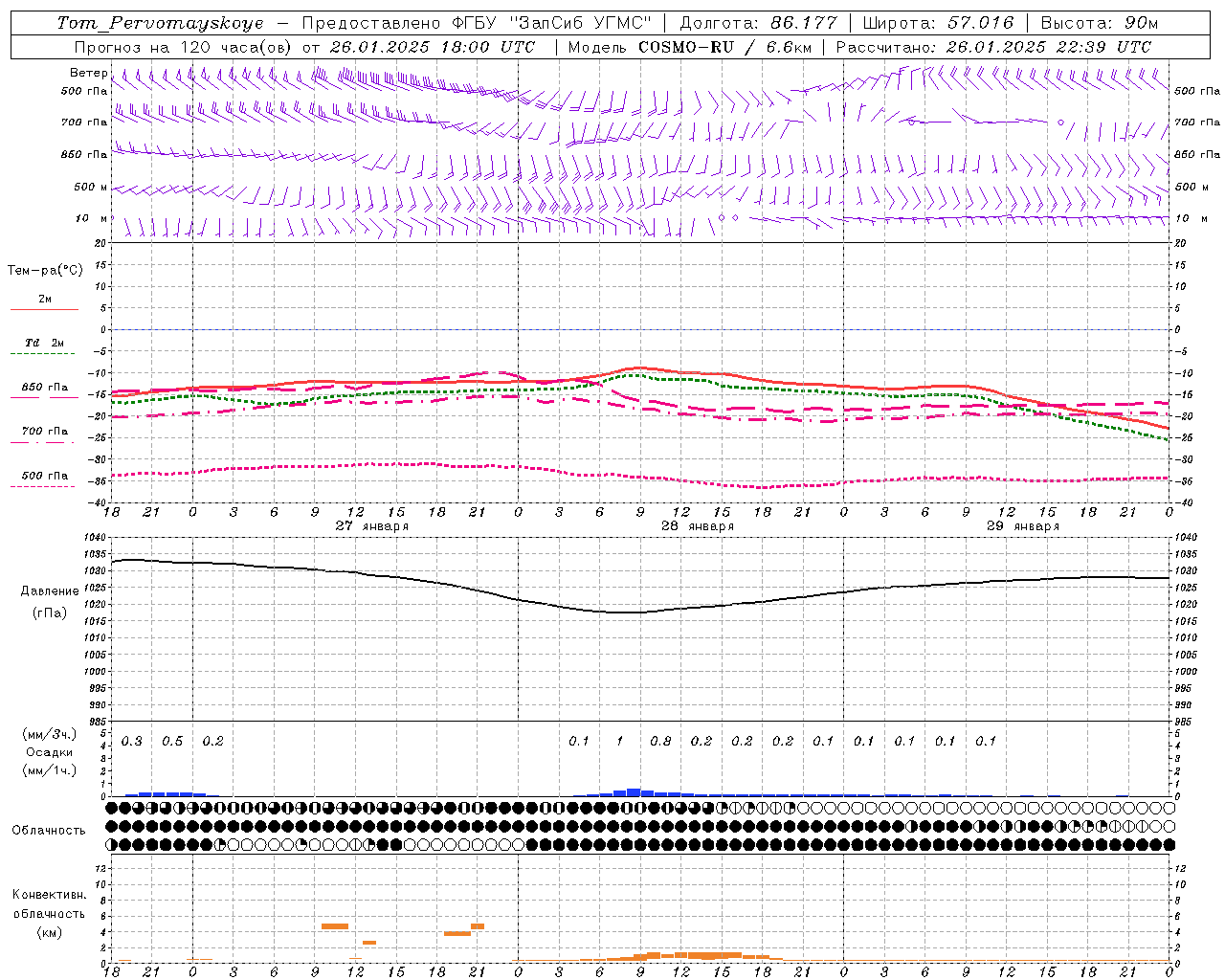Click the "Прогноз на 120 часа(ов)" text
This screenshot has width=1225, height=980.
point(185,47)
